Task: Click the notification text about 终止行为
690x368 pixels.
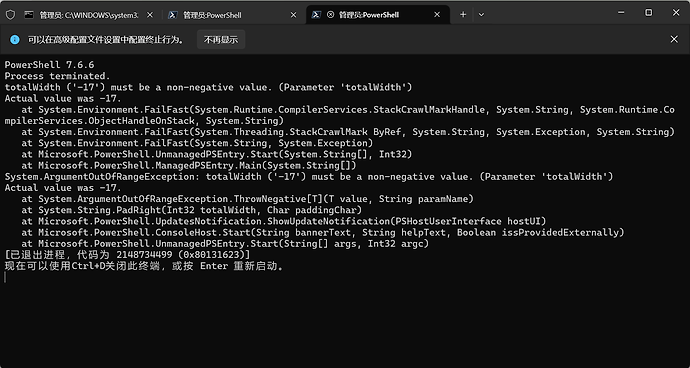Action: click(106, 40)
